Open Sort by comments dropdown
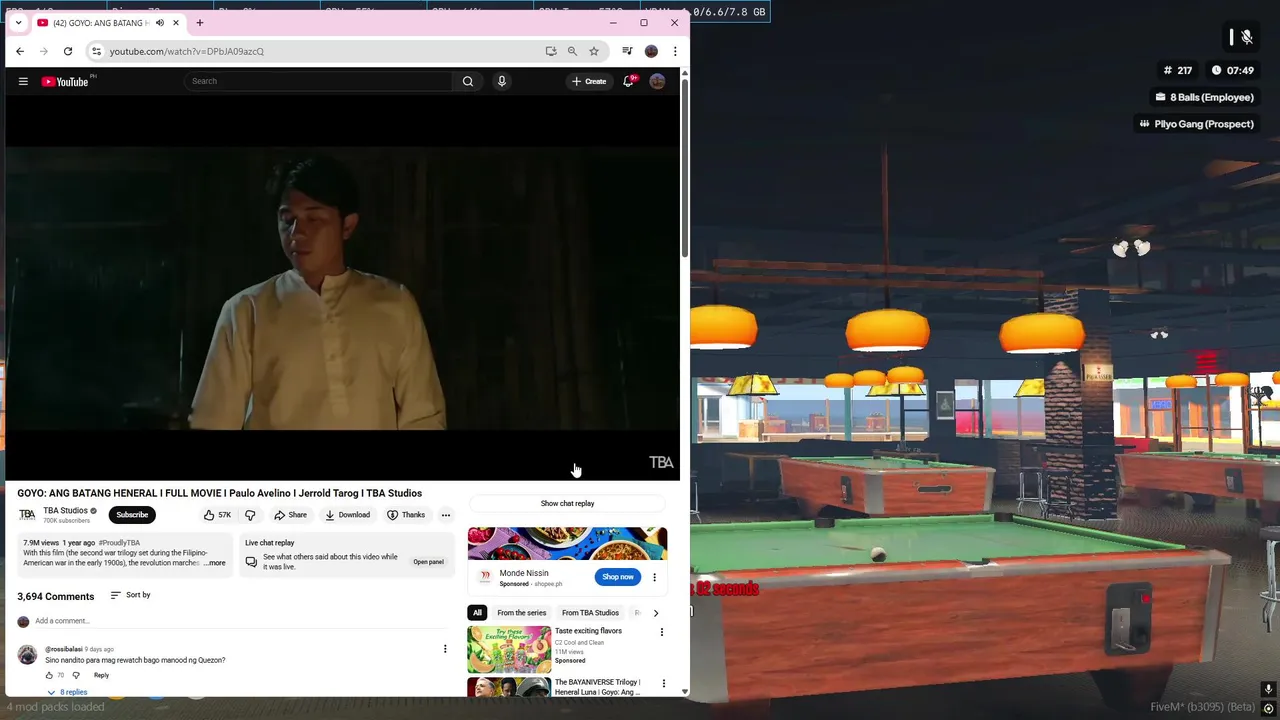Viewport: 1280px width, 720px height. (131, 595)
